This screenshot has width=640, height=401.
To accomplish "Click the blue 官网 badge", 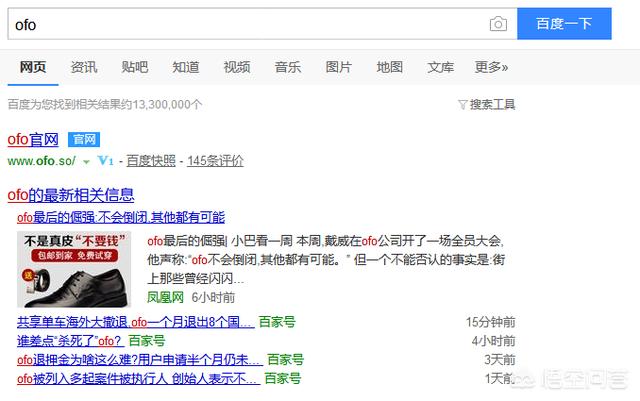I will [x=84, y=140].
